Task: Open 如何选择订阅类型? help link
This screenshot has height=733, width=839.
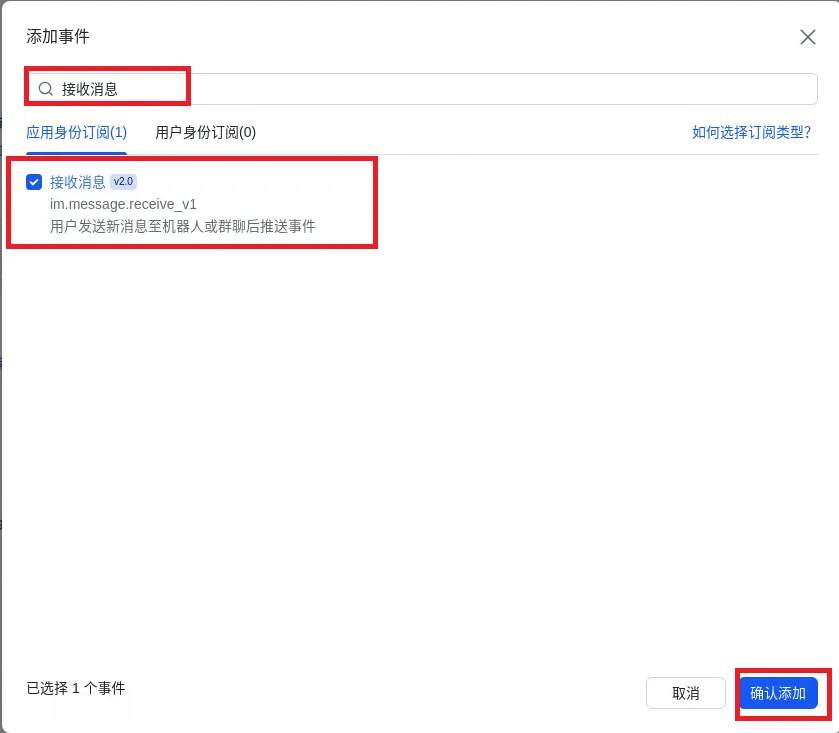Action: pos(751,132)
